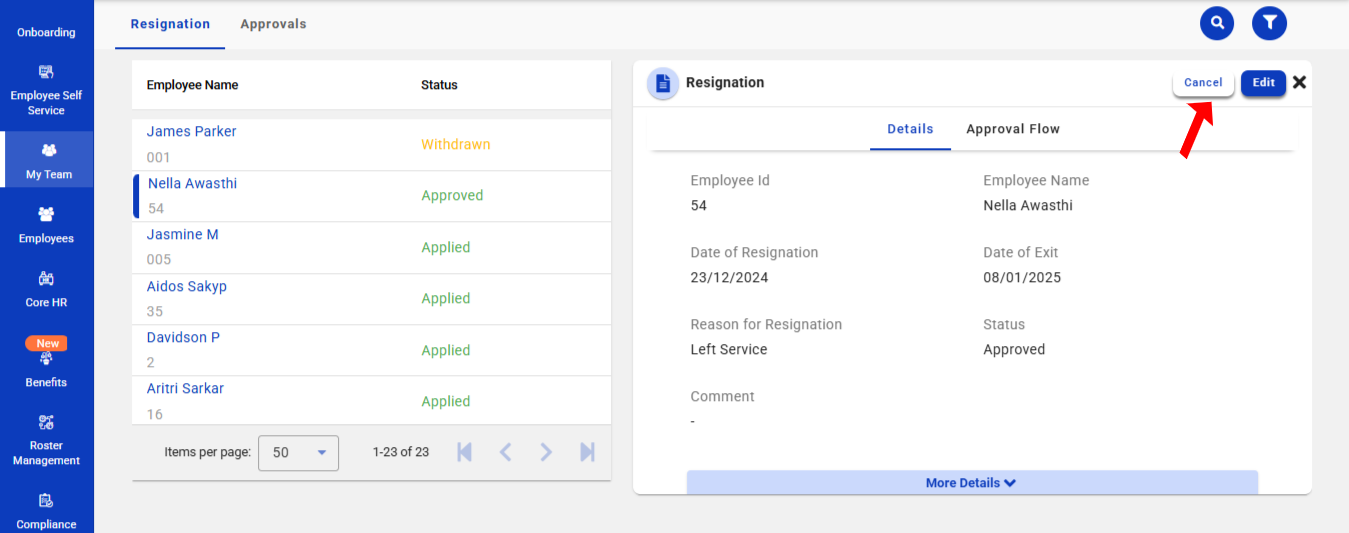Expand More Details section

tap(971, 483)
